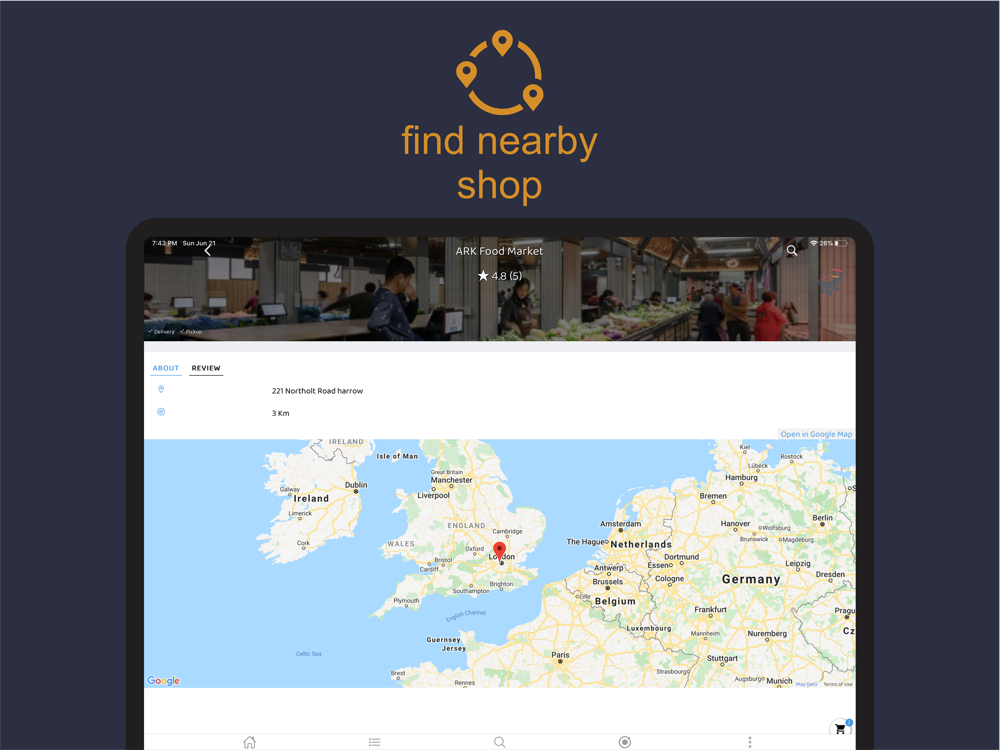Image resolution: width=1000 pixels, height=750 pixels.
Task: Open the floating shopping cart button
Action: click(x=841, y=729)
